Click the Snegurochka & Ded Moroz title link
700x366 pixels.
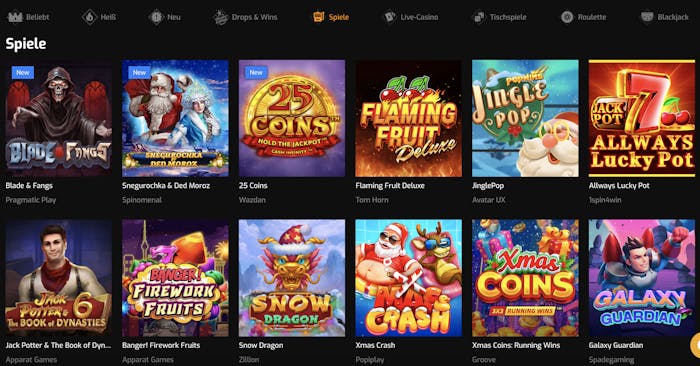pos(166,185)
